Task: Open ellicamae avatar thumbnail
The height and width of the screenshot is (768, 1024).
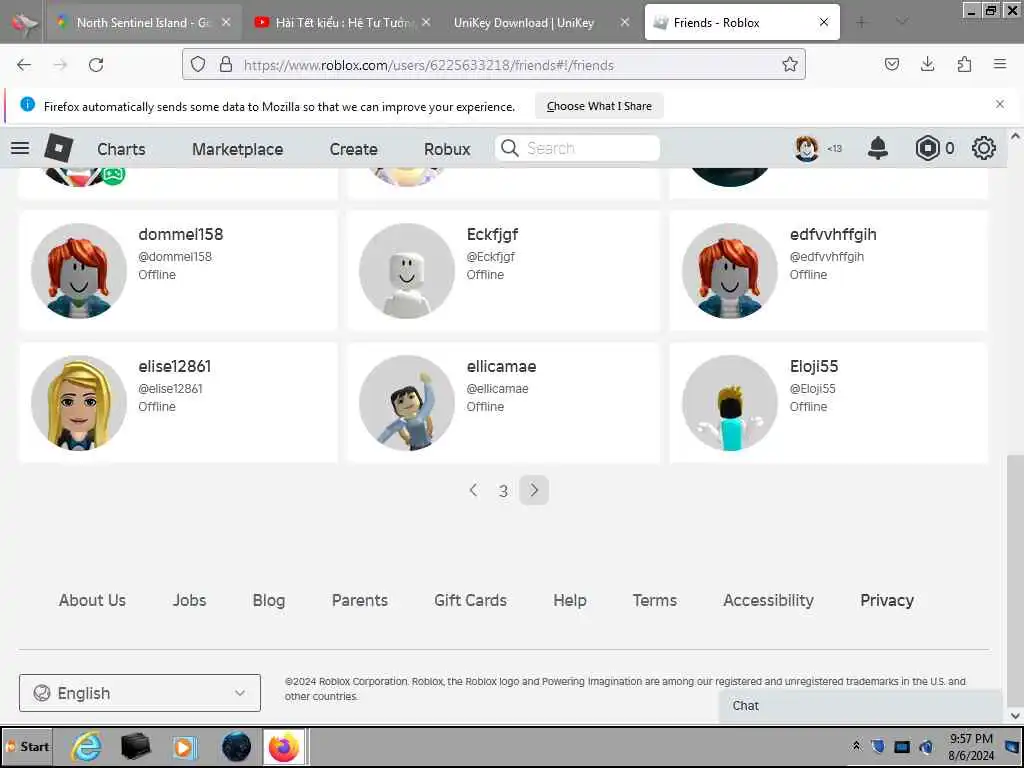Action: tap(407, 403)
